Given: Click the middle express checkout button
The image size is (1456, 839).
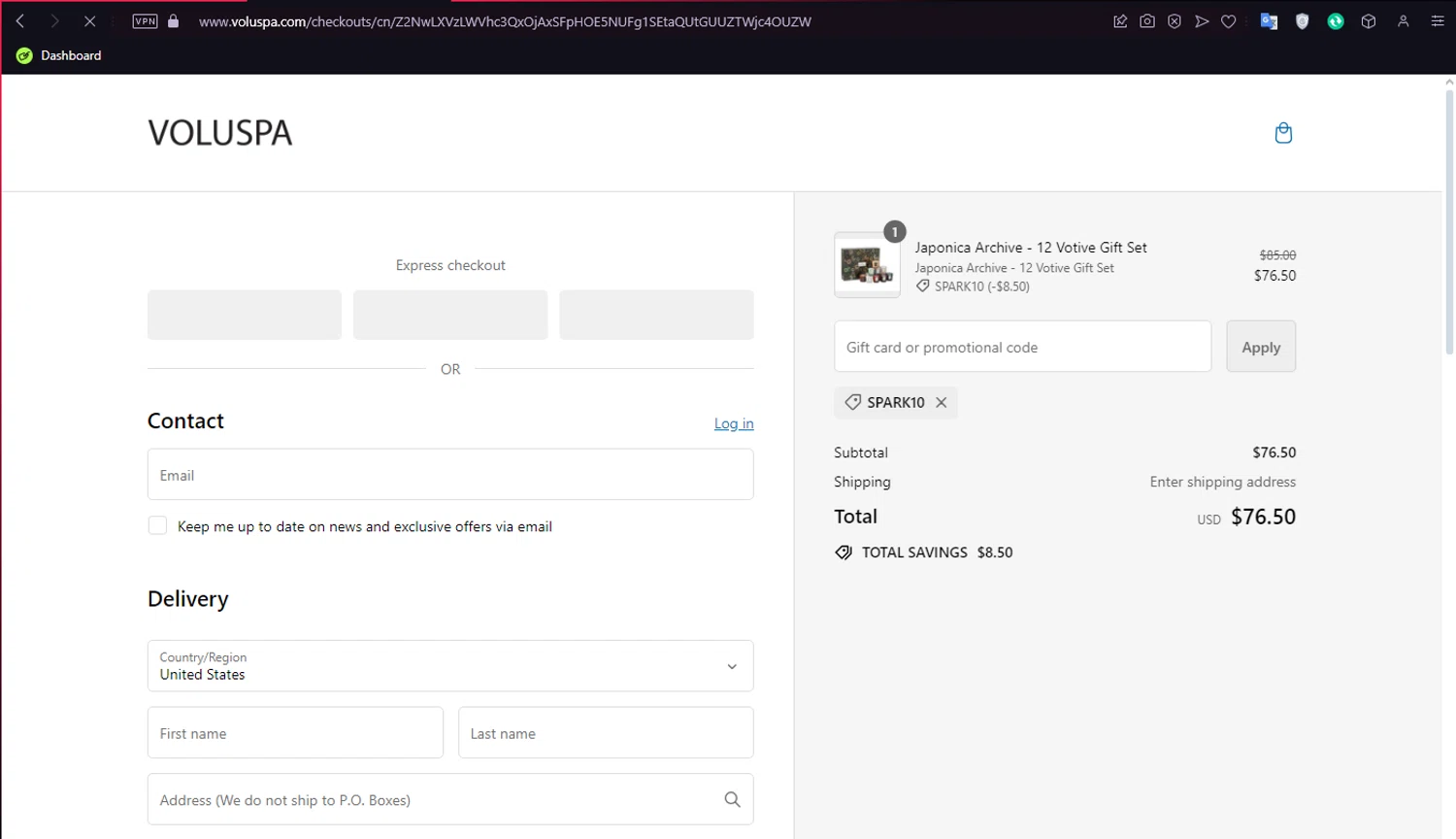Looking at the screenshot, I should coord(450,315).
